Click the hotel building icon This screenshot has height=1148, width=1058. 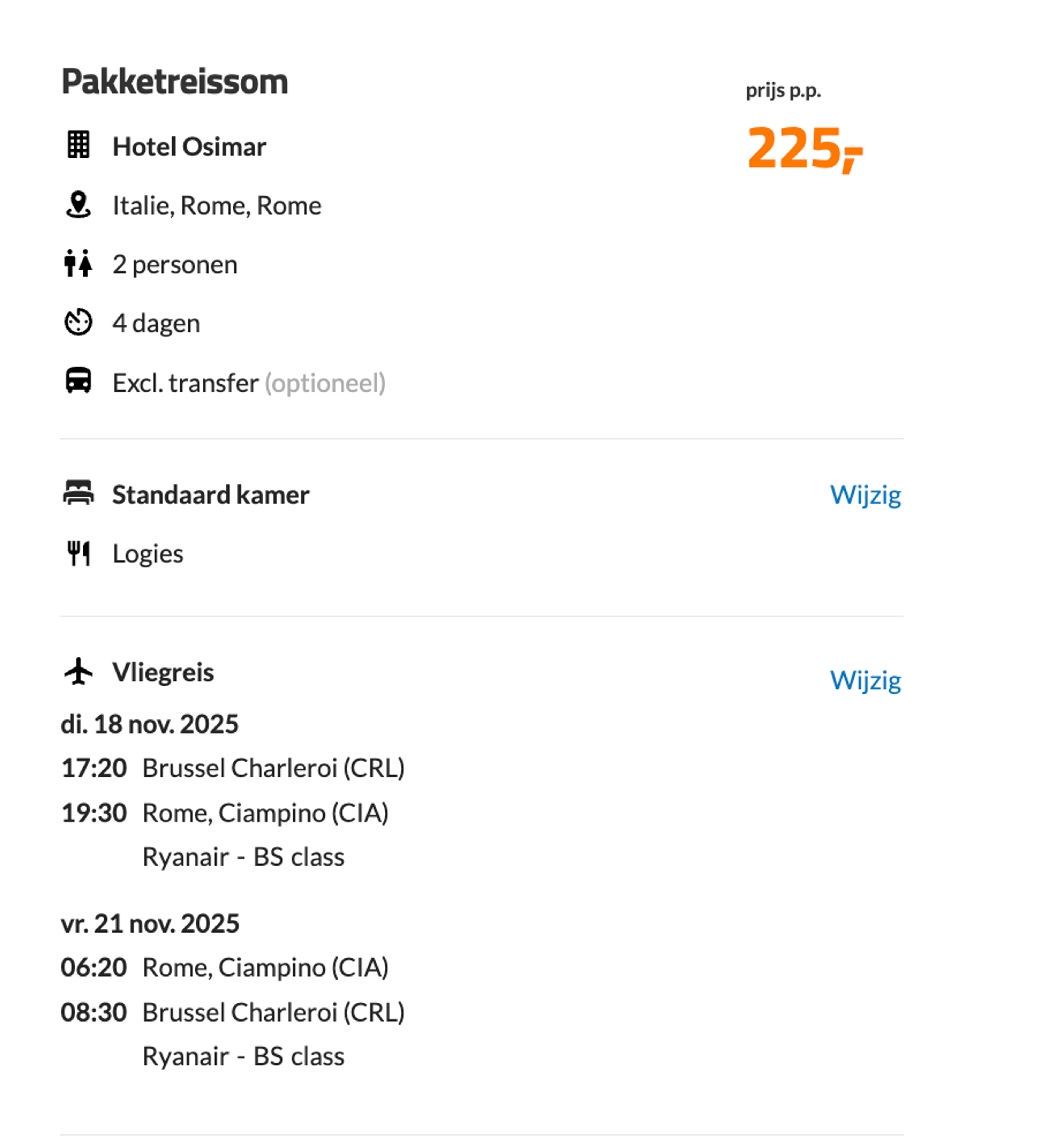[x=79, y=145]
